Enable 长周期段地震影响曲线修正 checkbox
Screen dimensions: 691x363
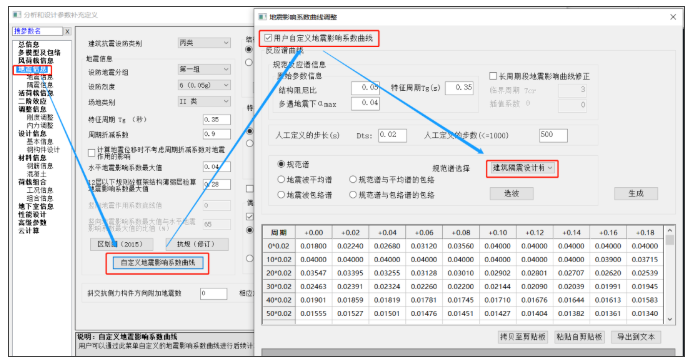pos(493,76)
